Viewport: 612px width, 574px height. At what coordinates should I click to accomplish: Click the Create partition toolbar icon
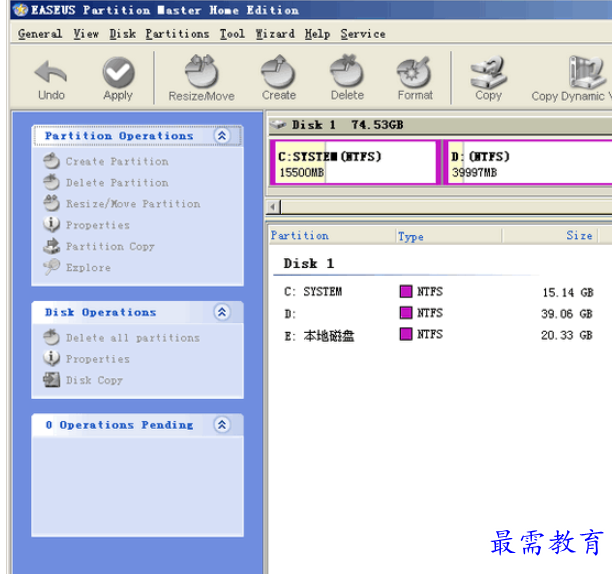pos(278,71)
